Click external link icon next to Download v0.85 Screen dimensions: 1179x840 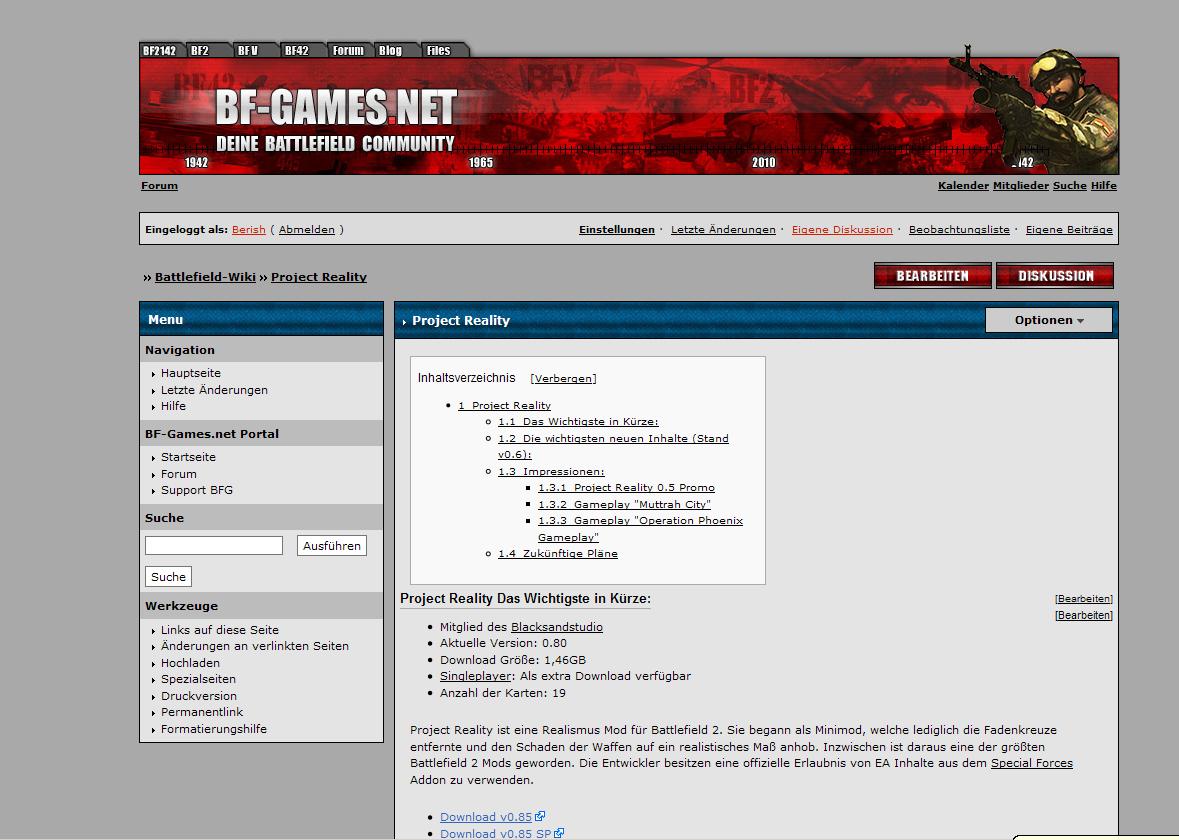pyautogui.click(x=541, y=817)
